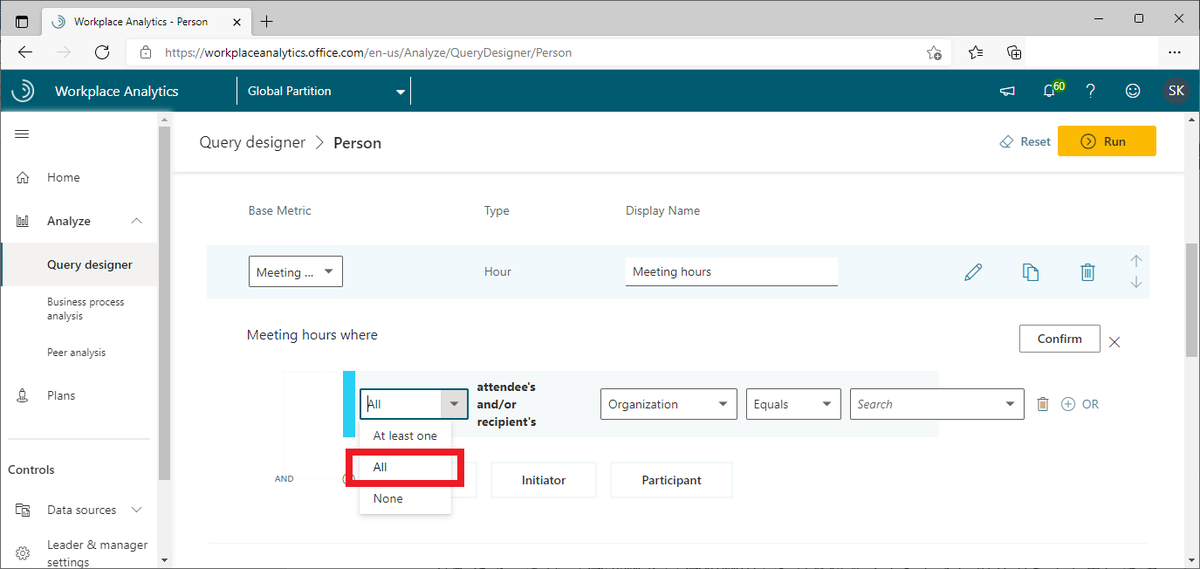Image resolution: width=1200 pixels, height=569 pixels.
Task: Go back in the browser
Action: (25, 52)
